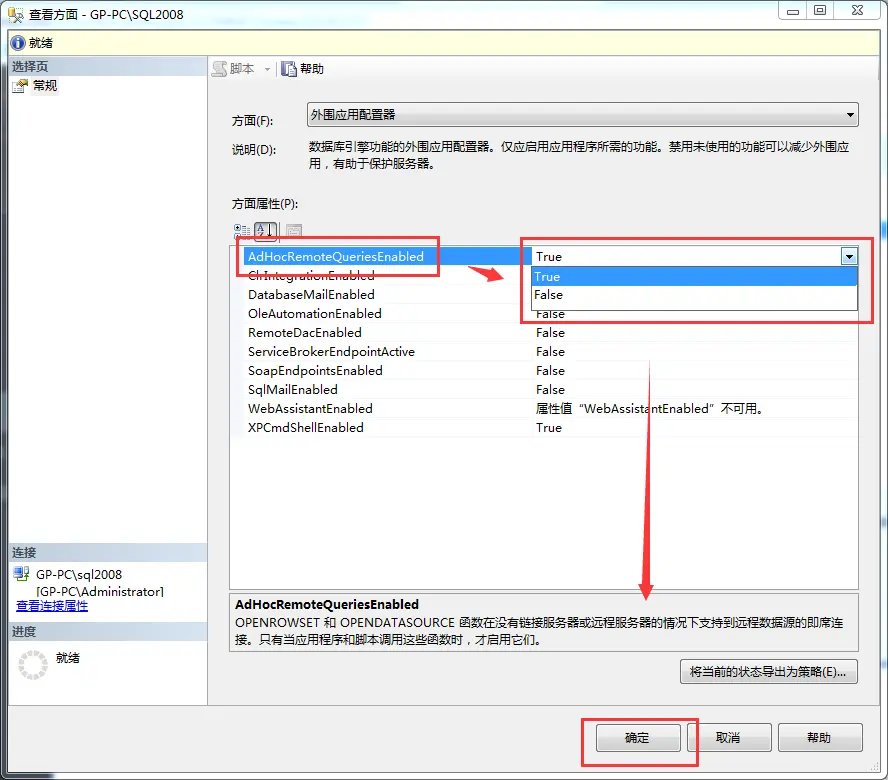Image resolution: width=888 pixels, height=780 pixels.
Task: Click the server connection icon beside GP-PC\sql2008
Action: (22, 575)
